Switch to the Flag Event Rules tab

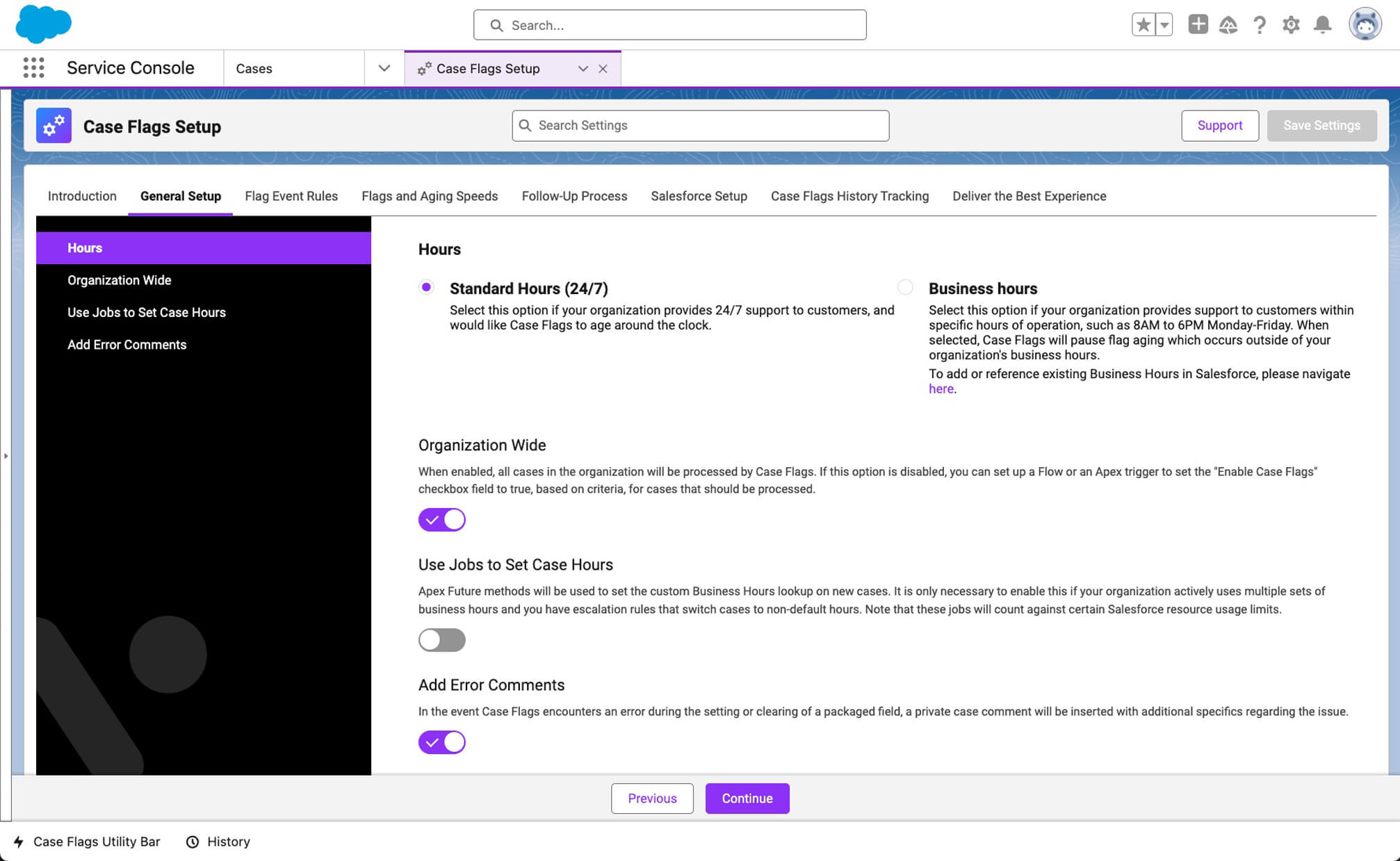pyautogui.click(x=291, y=196)
